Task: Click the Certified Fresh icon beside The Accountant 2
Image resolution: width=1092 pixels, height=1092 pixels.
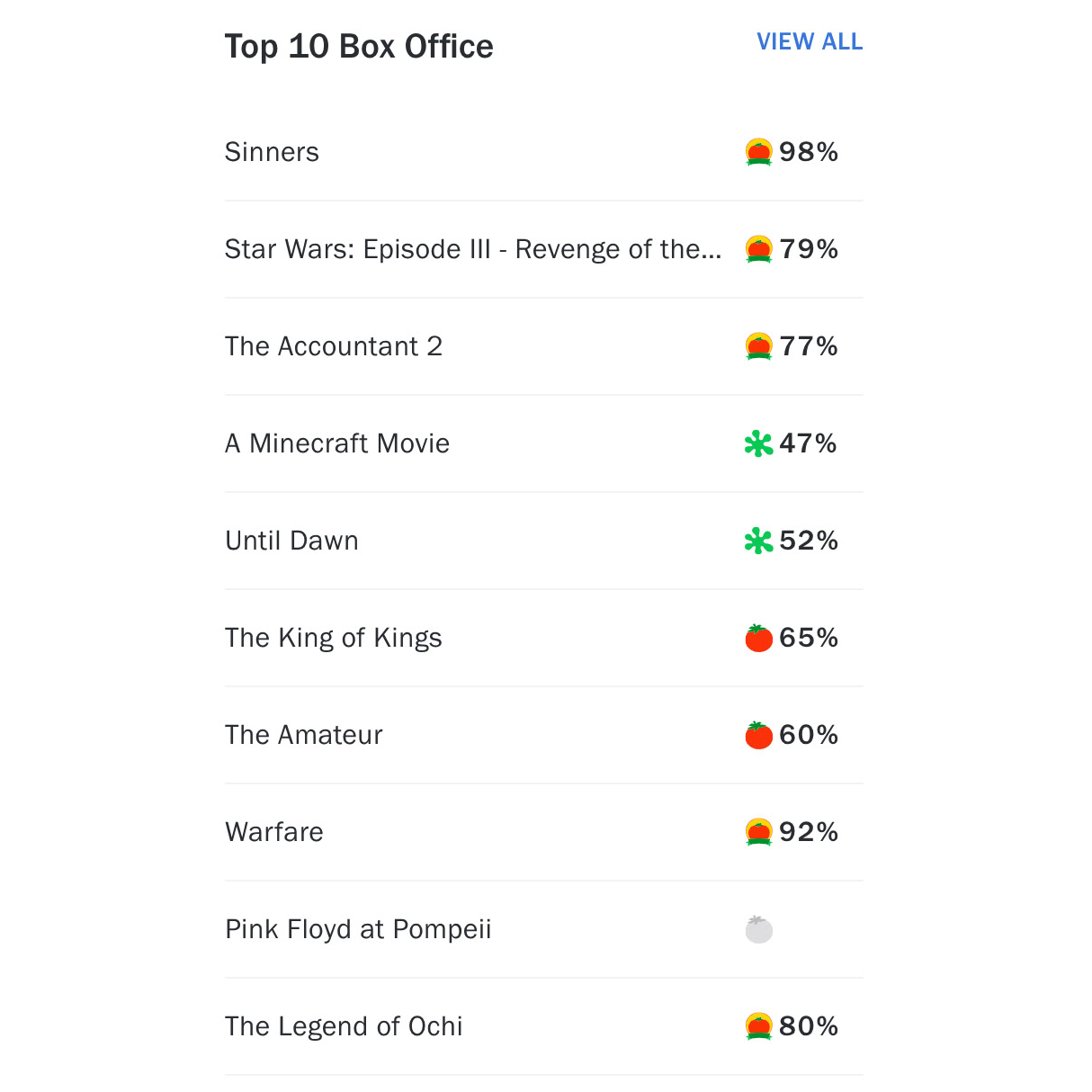Action: click(758, 346)
